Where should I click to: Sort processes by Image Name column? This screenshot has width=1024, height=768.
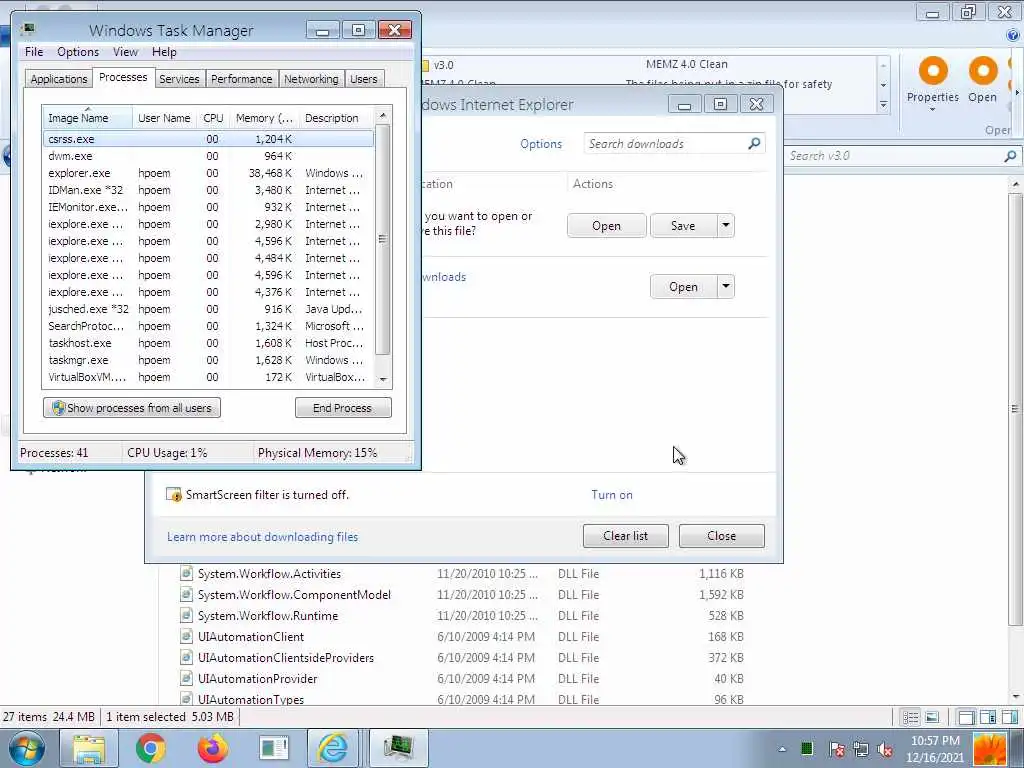tap(88, 118)
